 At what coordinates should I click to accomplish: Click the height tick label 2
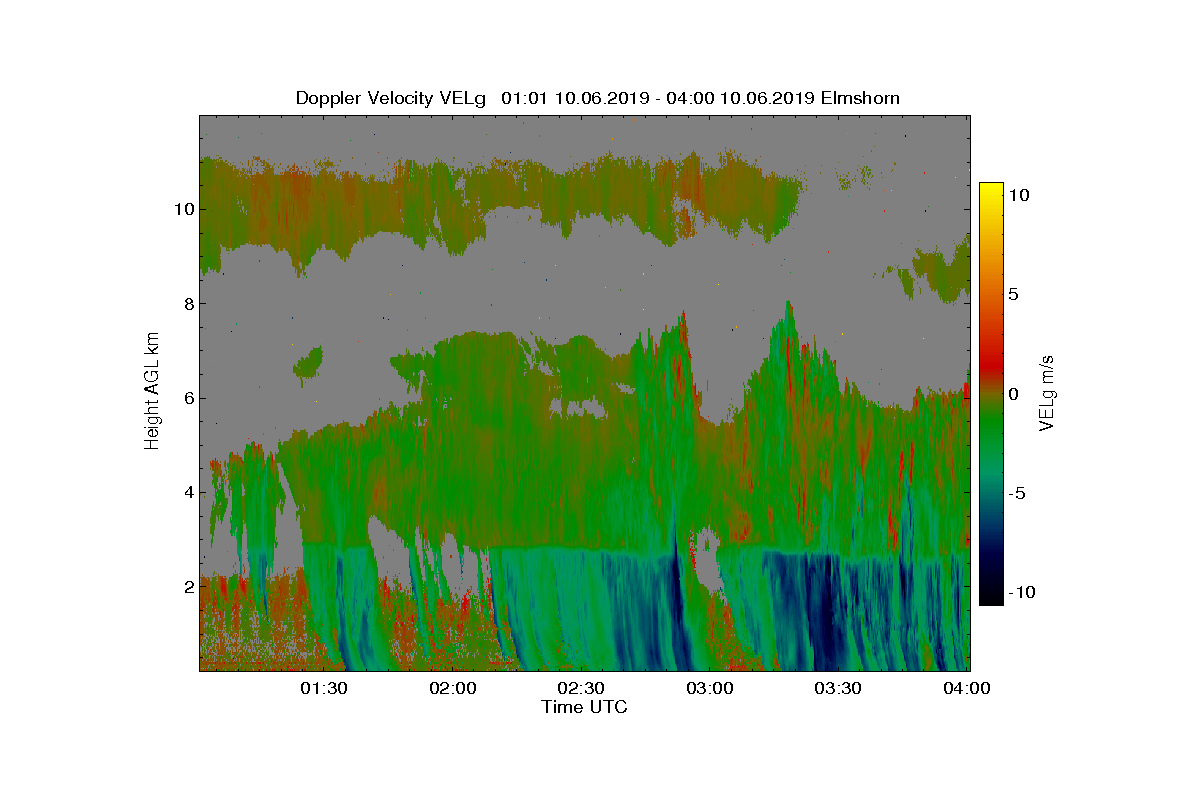(x=187, y=586)
